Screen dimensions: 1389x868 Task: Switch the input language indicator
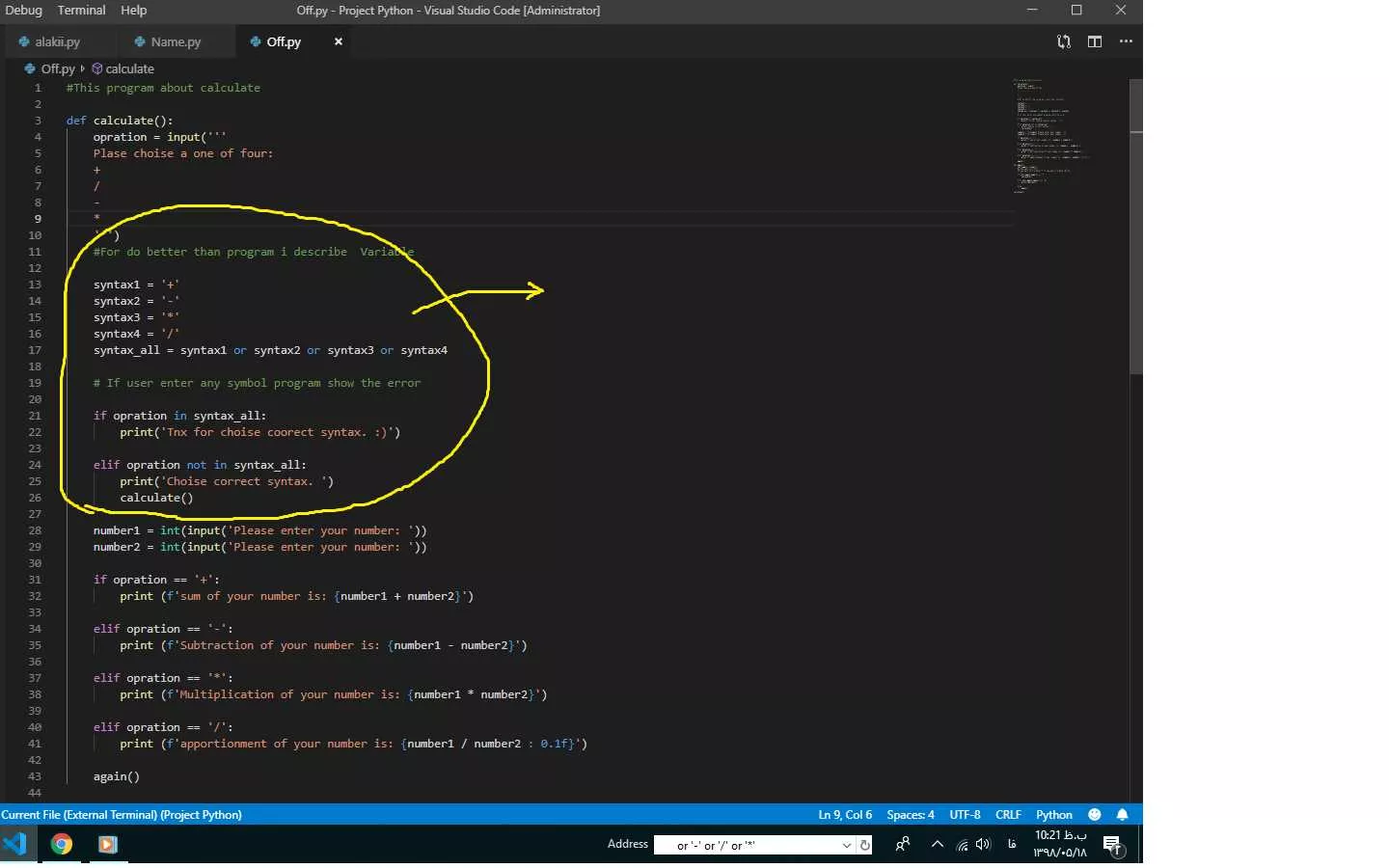1012,845
